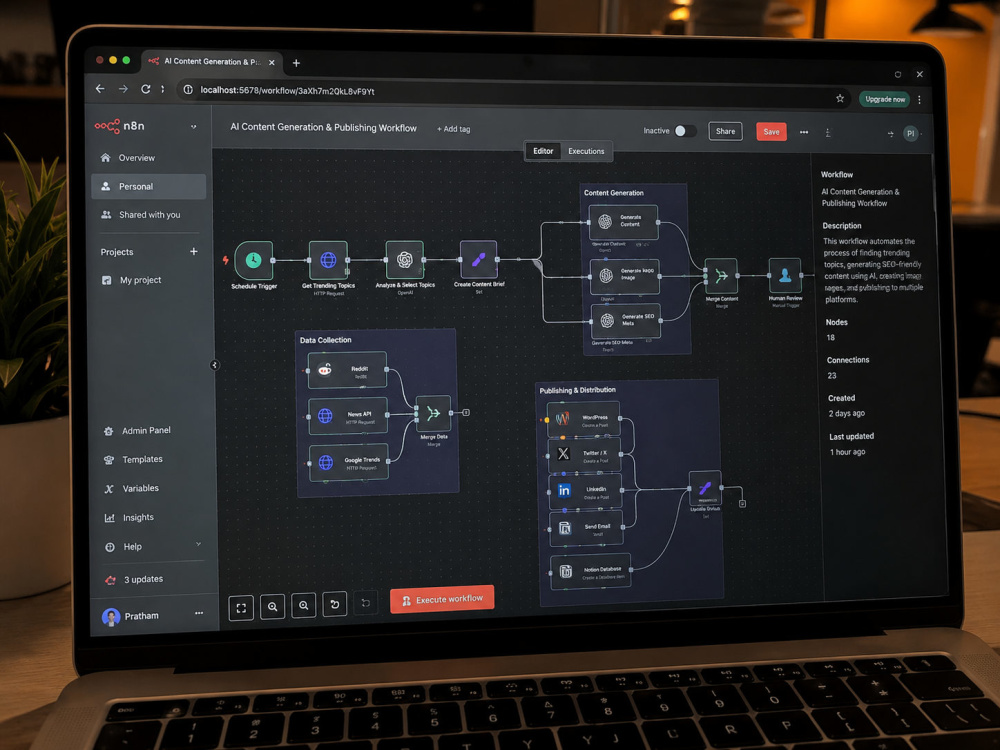Click the second magnifier zoom button

[x=304, y=605]
